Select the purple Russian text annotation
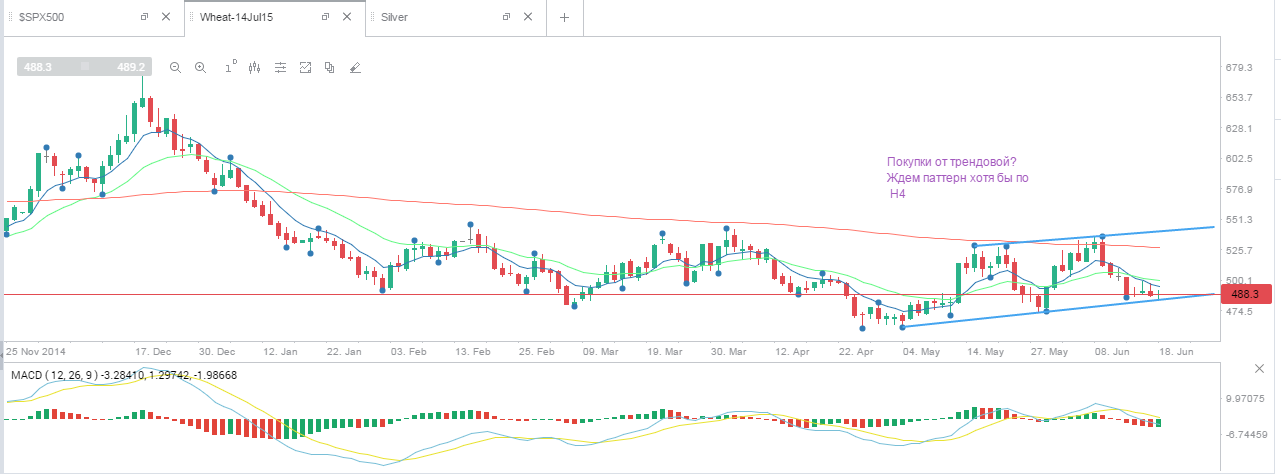The height and width of the screenshot is (474, 1281). click(957, 177)
